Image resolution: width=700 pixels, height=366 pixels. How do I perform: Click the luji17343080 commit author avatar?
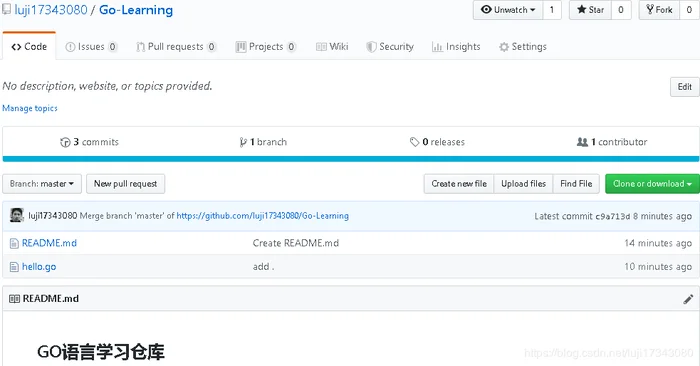17,215
